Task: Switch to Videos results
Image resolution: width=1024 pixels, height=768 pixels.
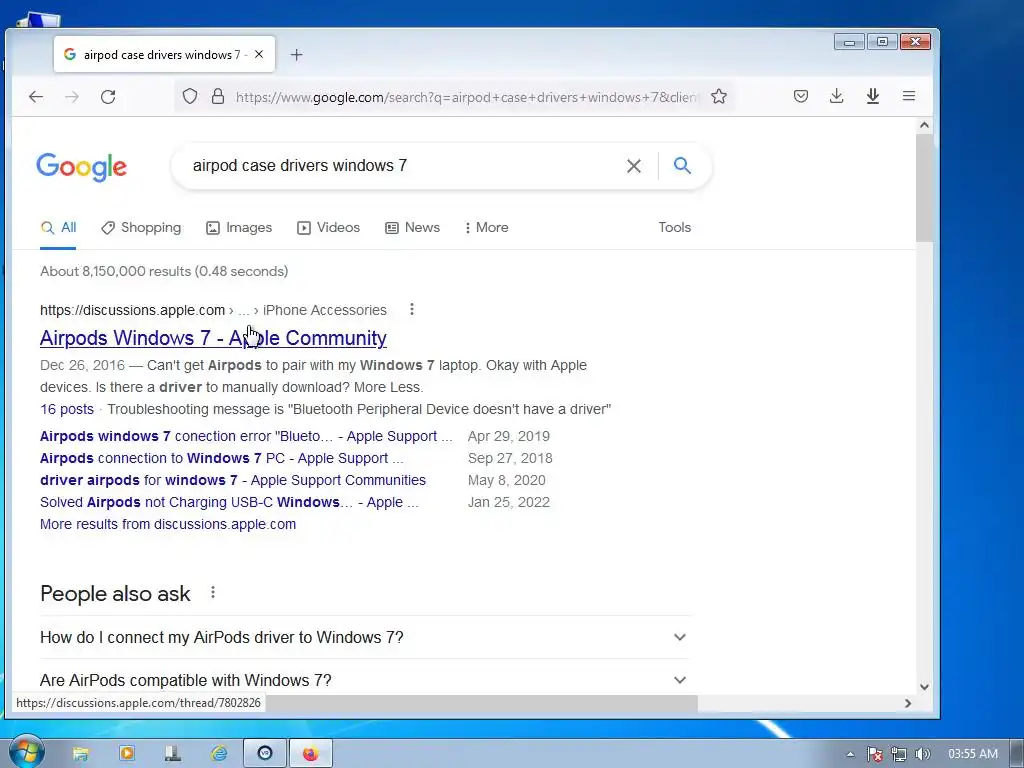Action: (328, 227)
